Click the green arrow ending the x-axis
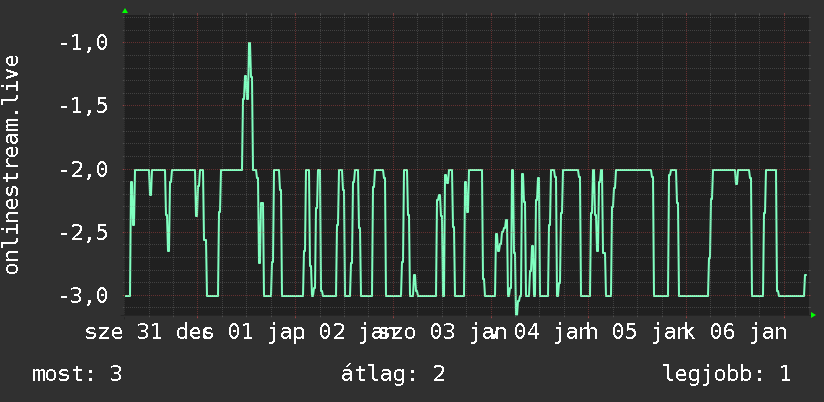 coord(813,315)
